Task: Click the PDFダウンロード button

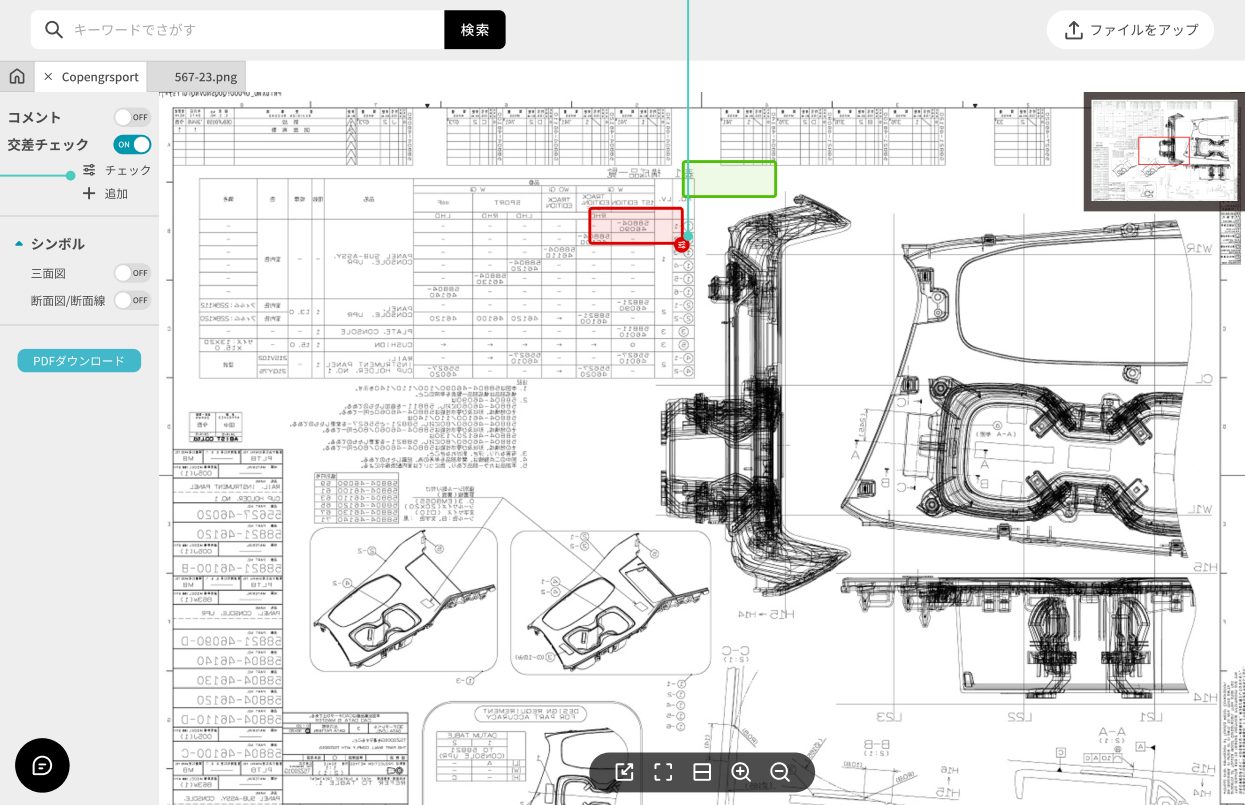Action: 79,360
